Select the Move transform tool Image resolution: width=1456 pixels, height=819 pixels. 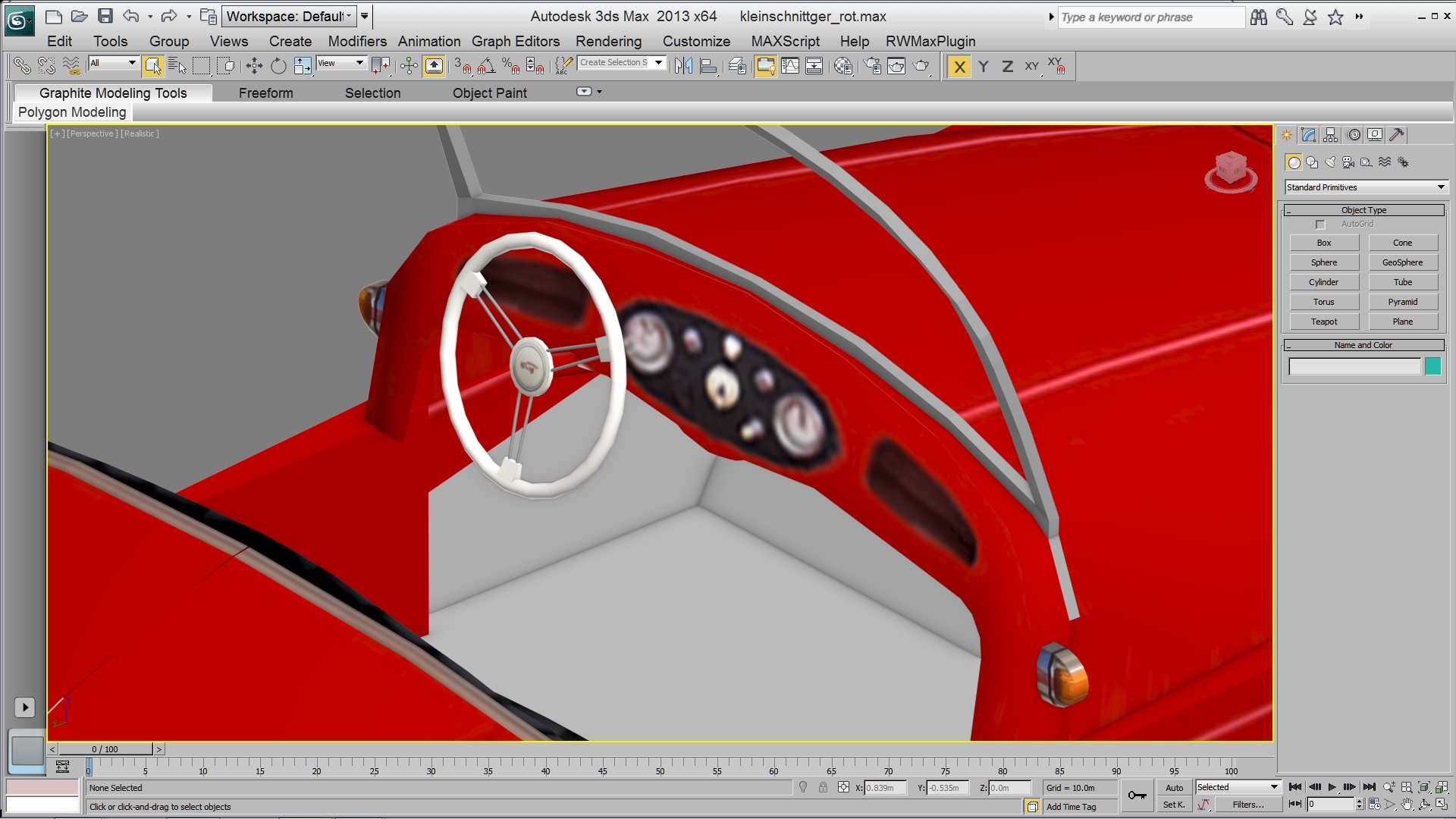tap(254, 67)
